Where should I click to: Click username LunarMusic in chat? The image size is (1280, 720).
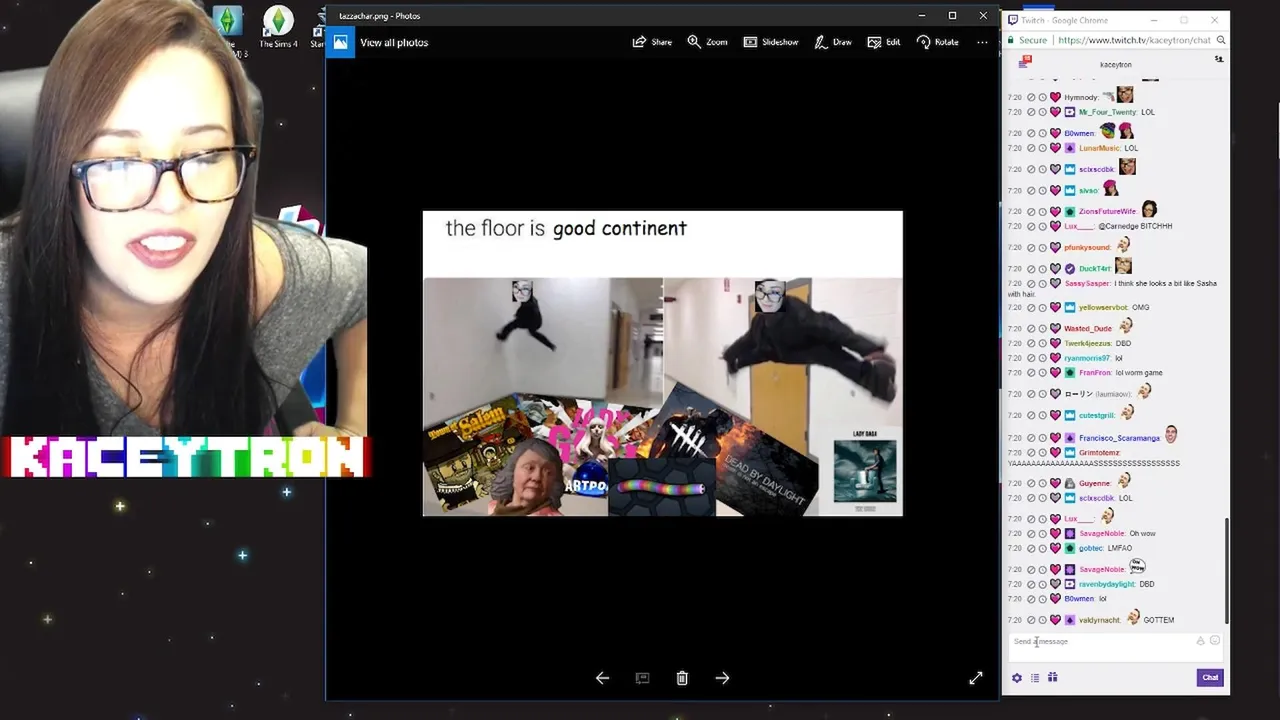point(1100,148)
